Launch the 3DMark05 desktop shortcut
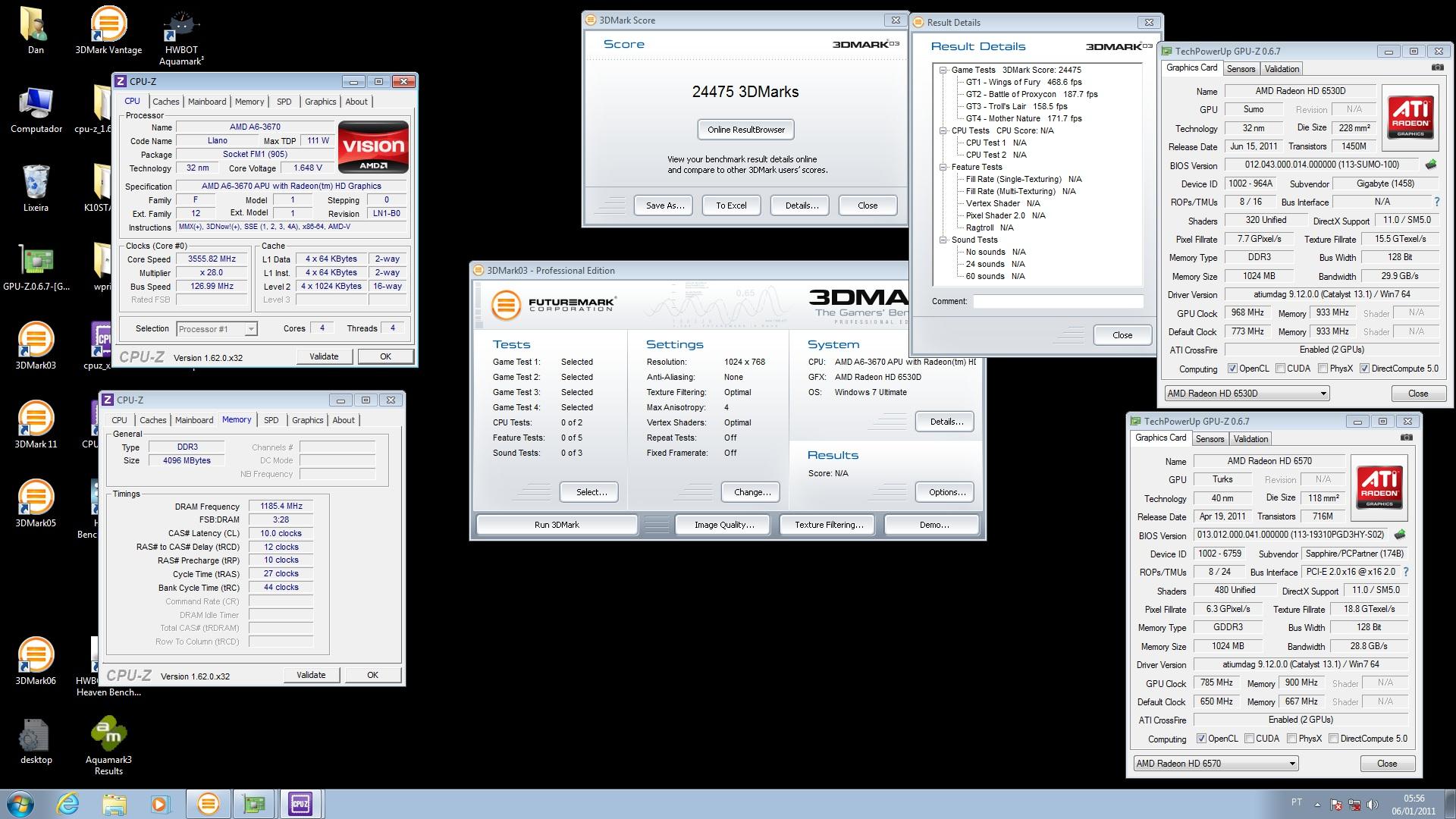Viewport: 1456px width, 819px height. pyautogui.click(x=36, y=504)
